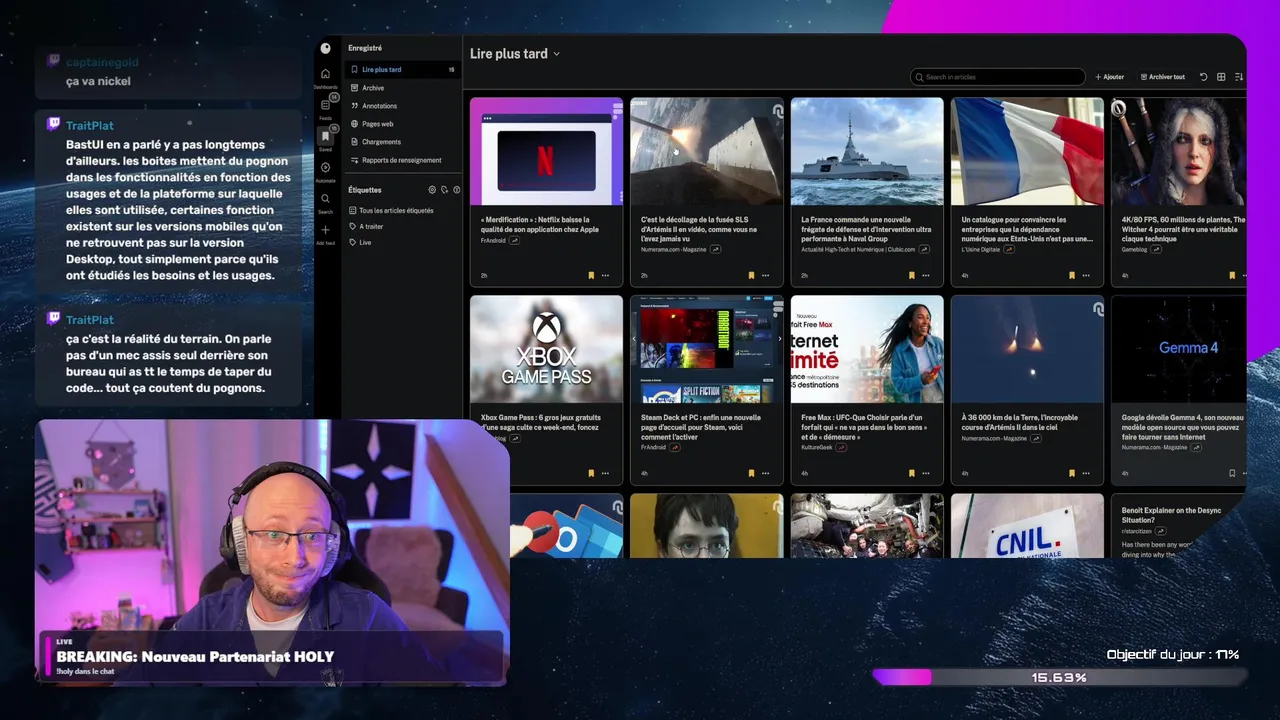Focus the Search in articles field
The image size is (1280, 720).
coord(998,77)
